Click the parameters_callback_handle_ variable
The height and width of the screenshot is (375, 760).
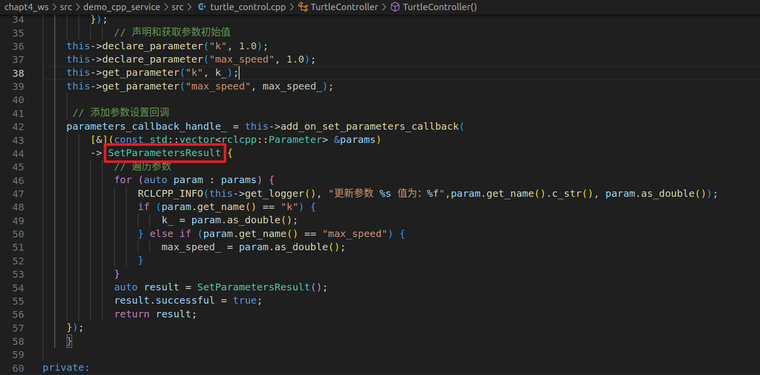click(146, 127)
